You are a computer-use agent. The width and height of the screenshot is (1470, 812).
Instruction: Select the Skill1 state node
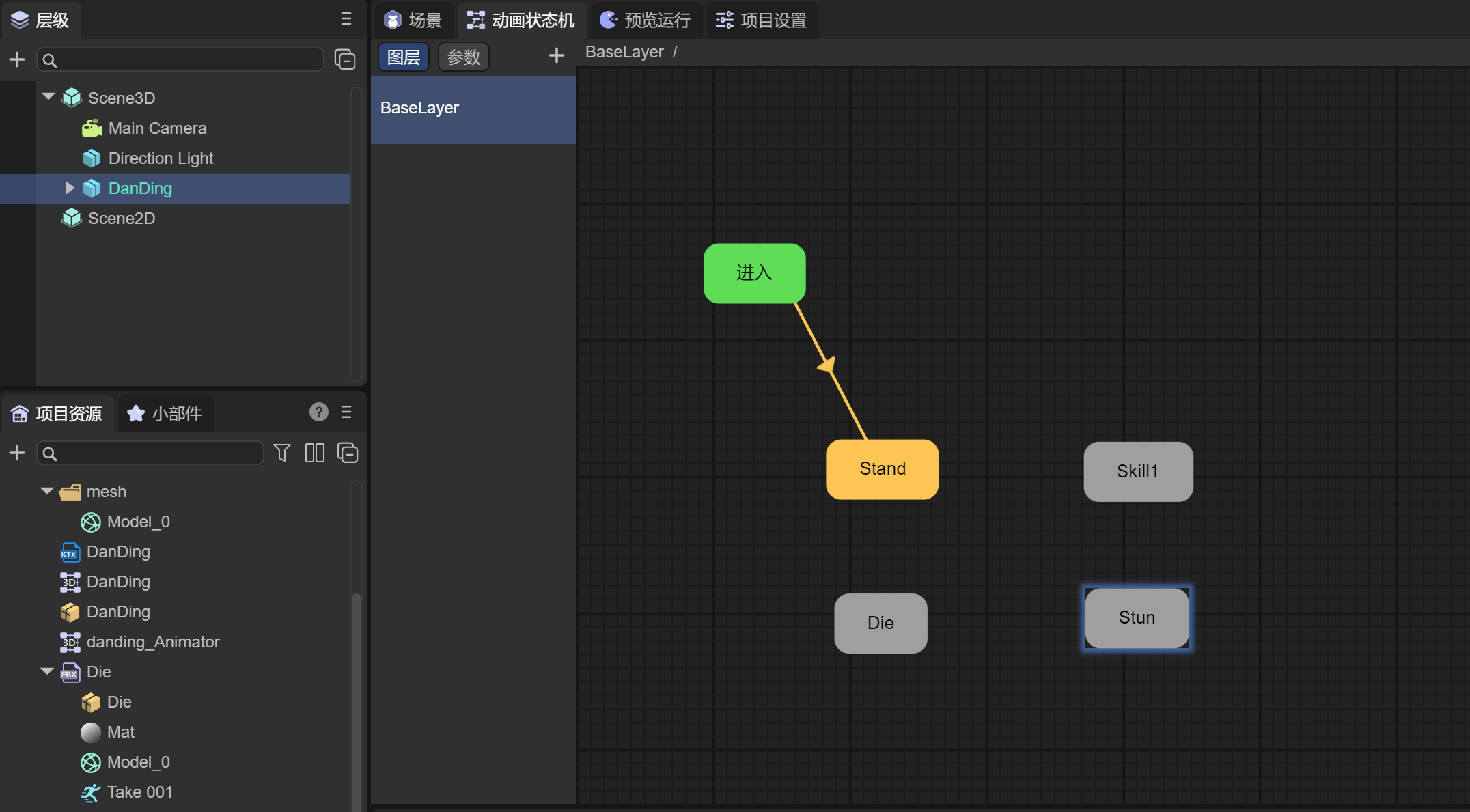pos(1137,471)
